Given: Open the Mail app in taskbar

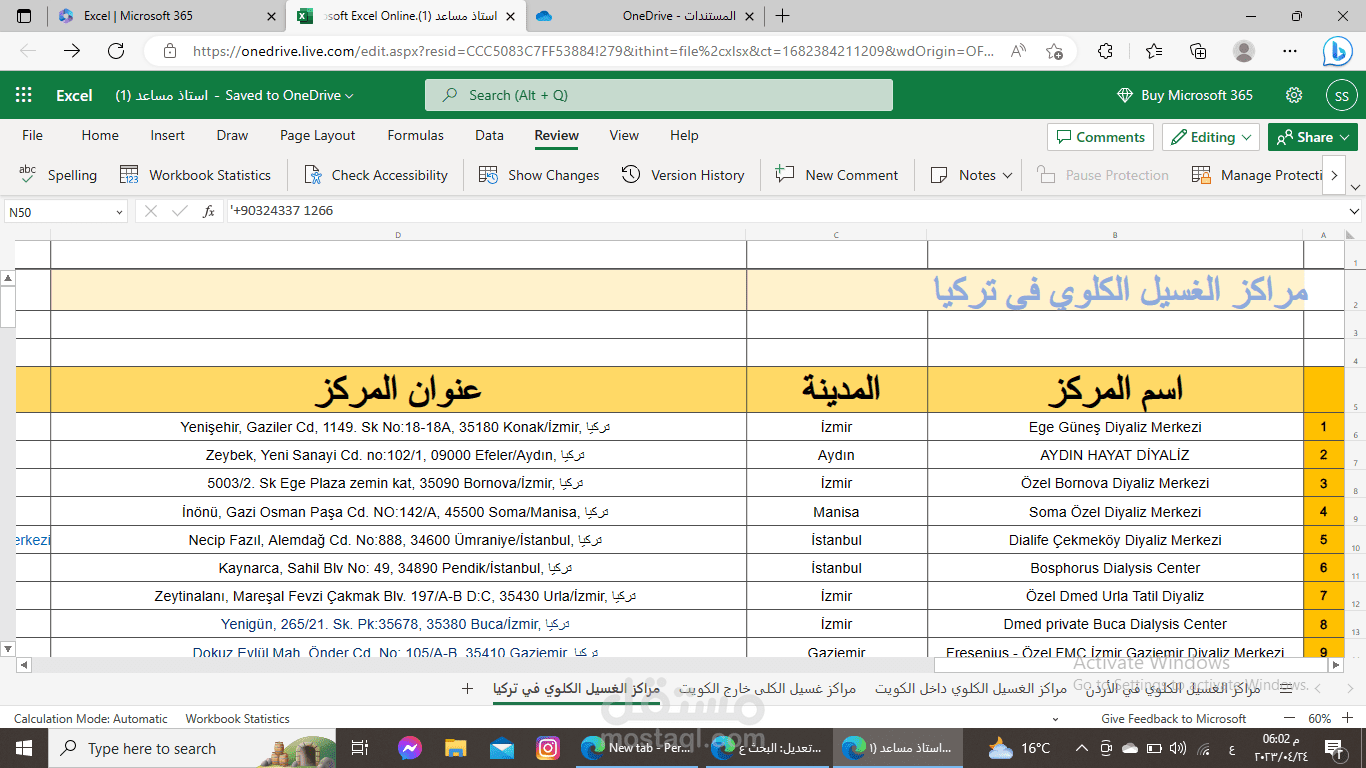Looking at the screenshot, I should click(x=501, y=748).
